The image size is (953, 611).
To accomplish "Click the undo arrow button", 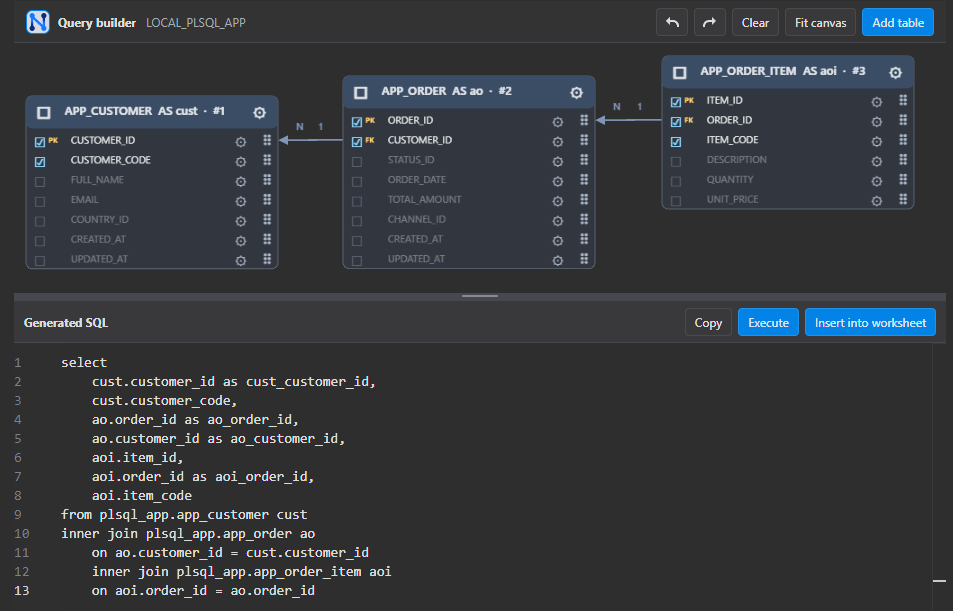I will [x=672, y=22].
